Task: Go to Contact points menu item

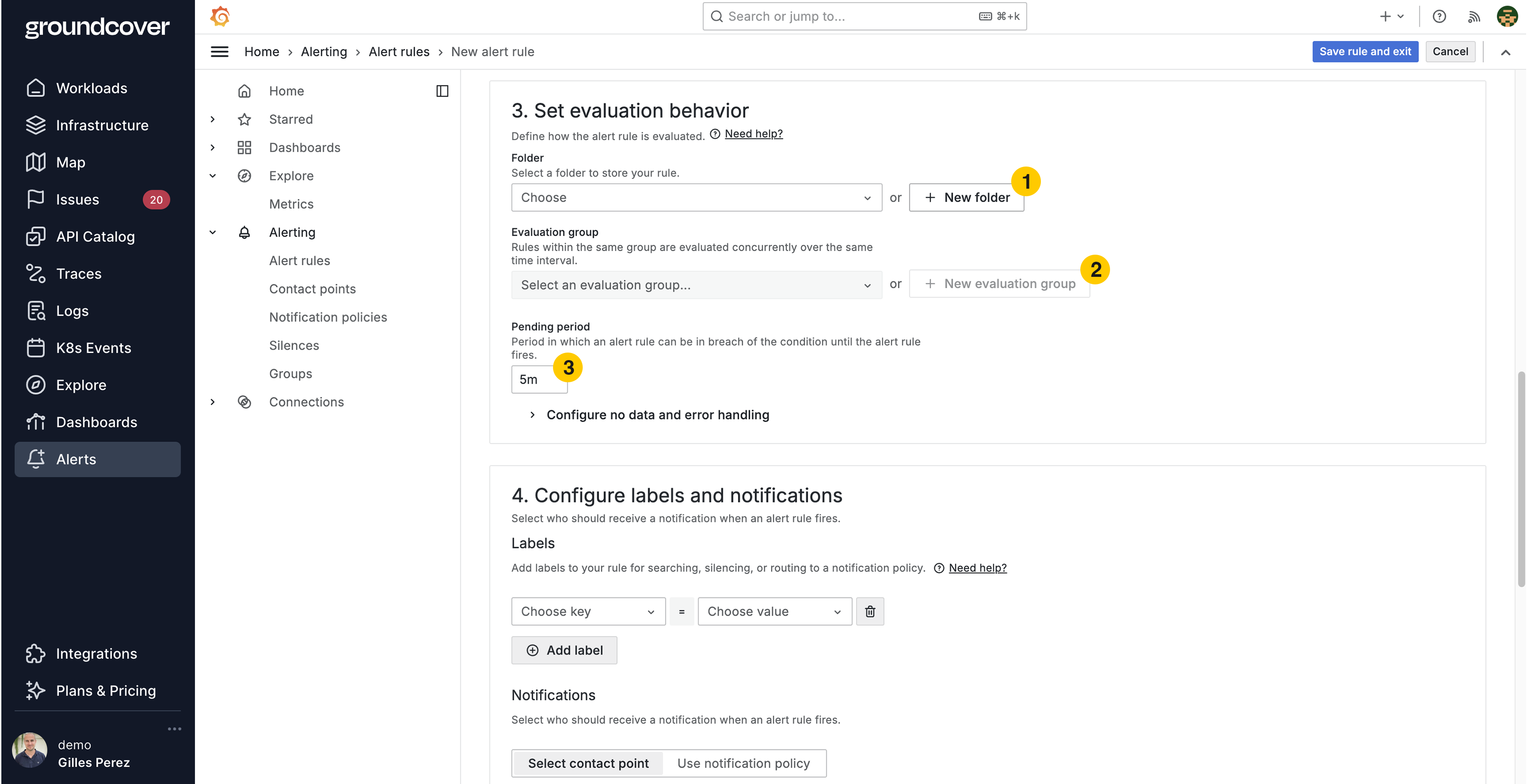Action: 312,289
